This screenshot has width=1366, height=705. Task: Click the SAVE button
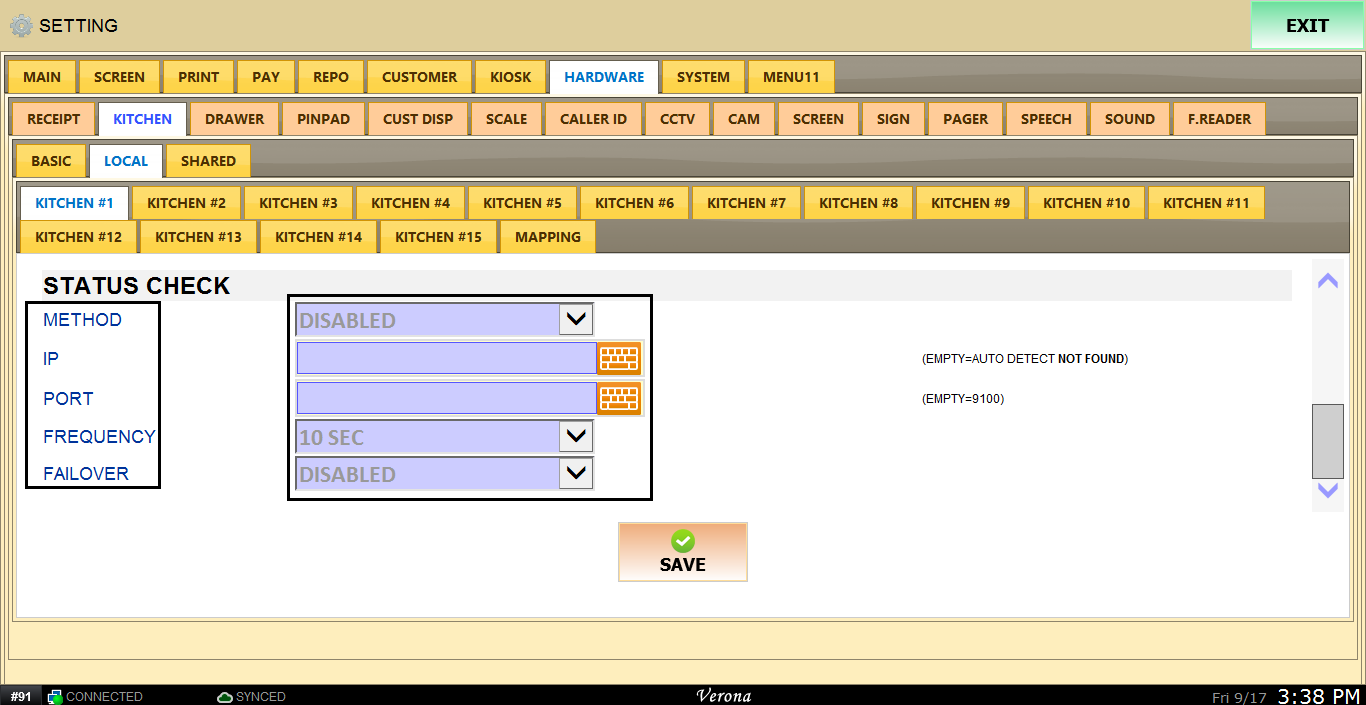click(683, 552)
